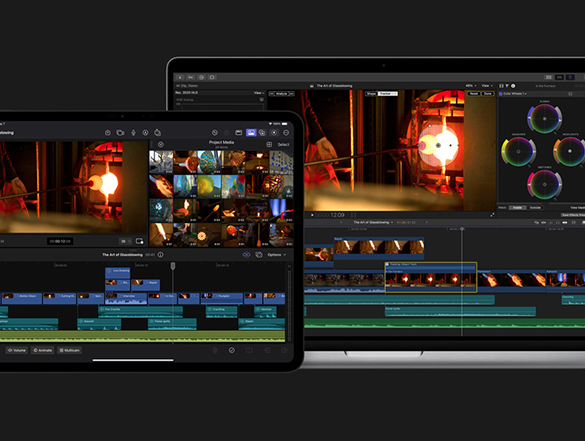Tap the camera record icon on iPad toolbar
The image size is (585, 441).
tap(120, 133)
